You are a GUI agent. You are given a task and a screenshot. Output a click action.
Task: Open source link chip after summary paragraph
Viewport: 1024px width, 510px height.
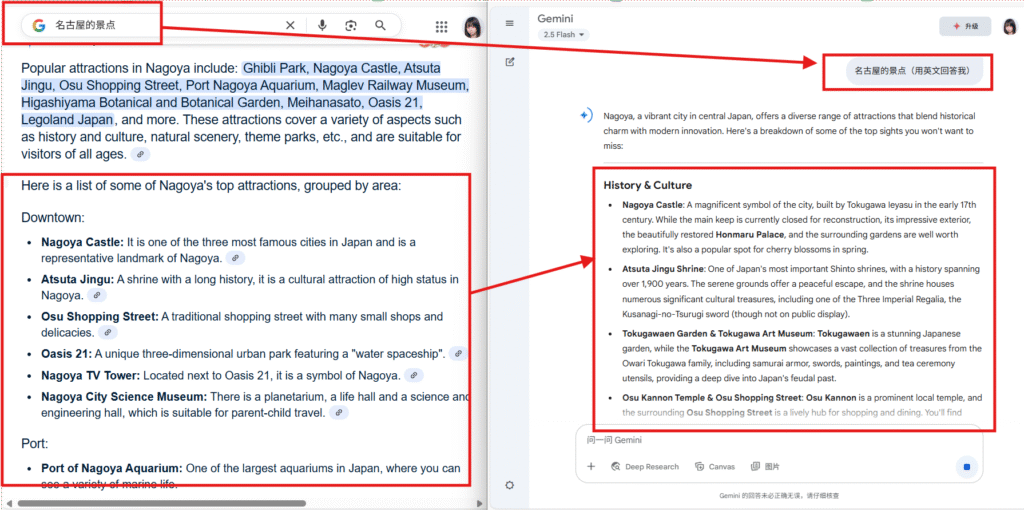(x=140, y=154)
